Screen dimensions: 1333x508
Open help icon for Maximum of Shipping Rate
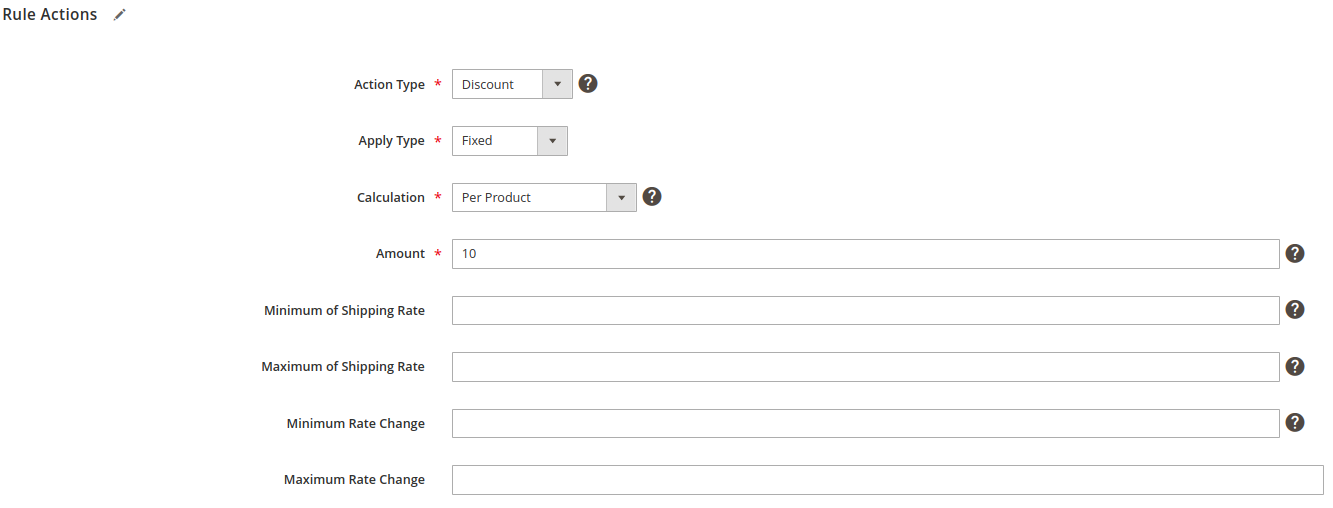1295,367
